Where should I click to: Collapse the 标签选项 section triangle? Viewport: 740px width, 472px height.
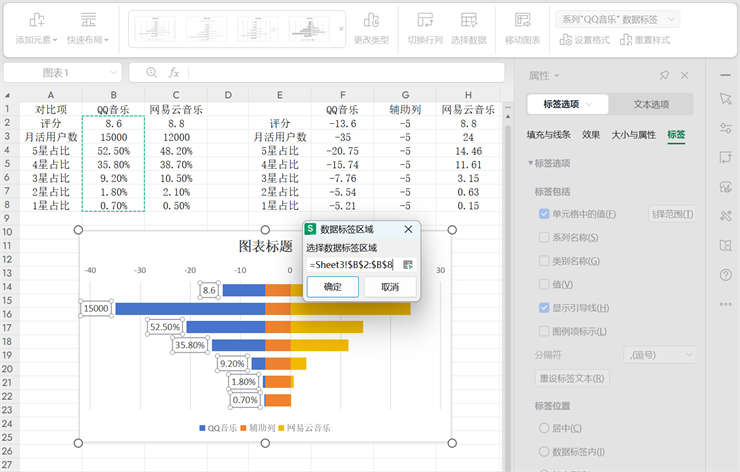[531, 163]
